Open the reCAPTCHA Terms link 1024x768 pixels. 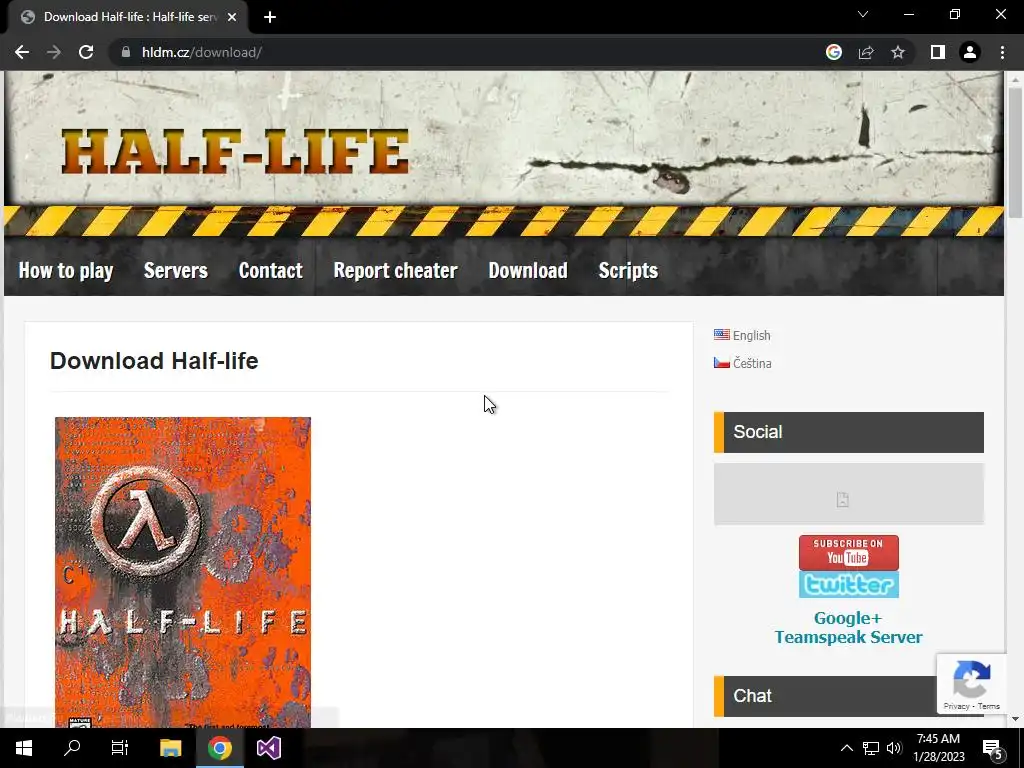[989, 706]
